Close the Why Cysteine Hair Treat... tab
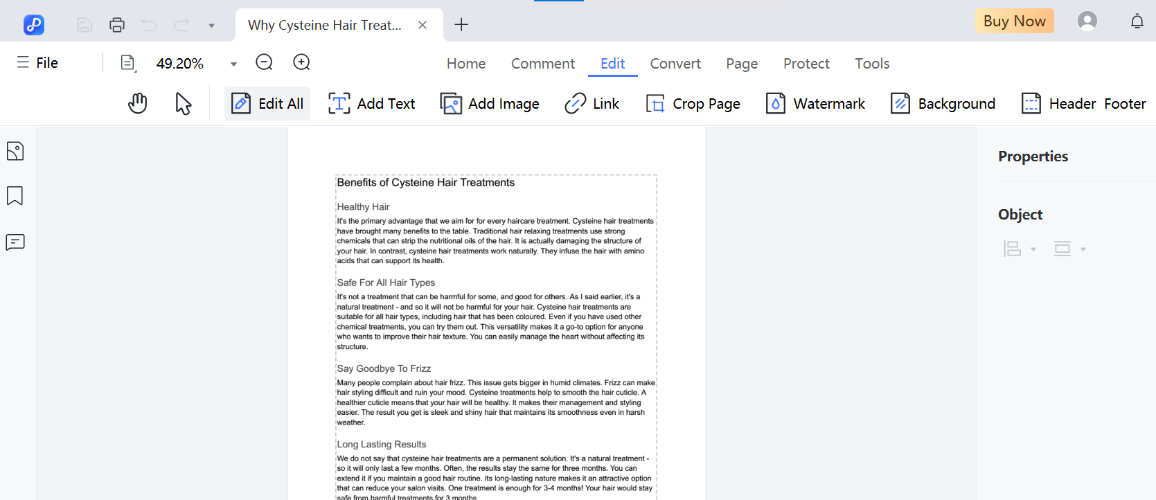The image size is (1156, 500). click(x=422, y=25)
